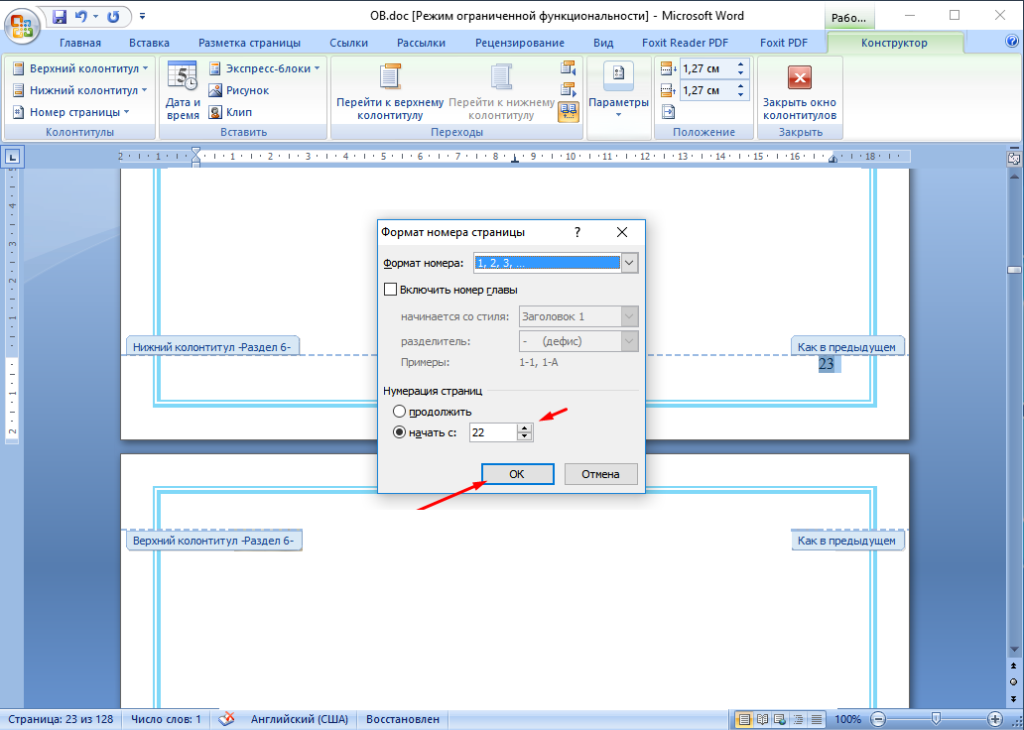Select продолжить radio button

tap(399, 411)
